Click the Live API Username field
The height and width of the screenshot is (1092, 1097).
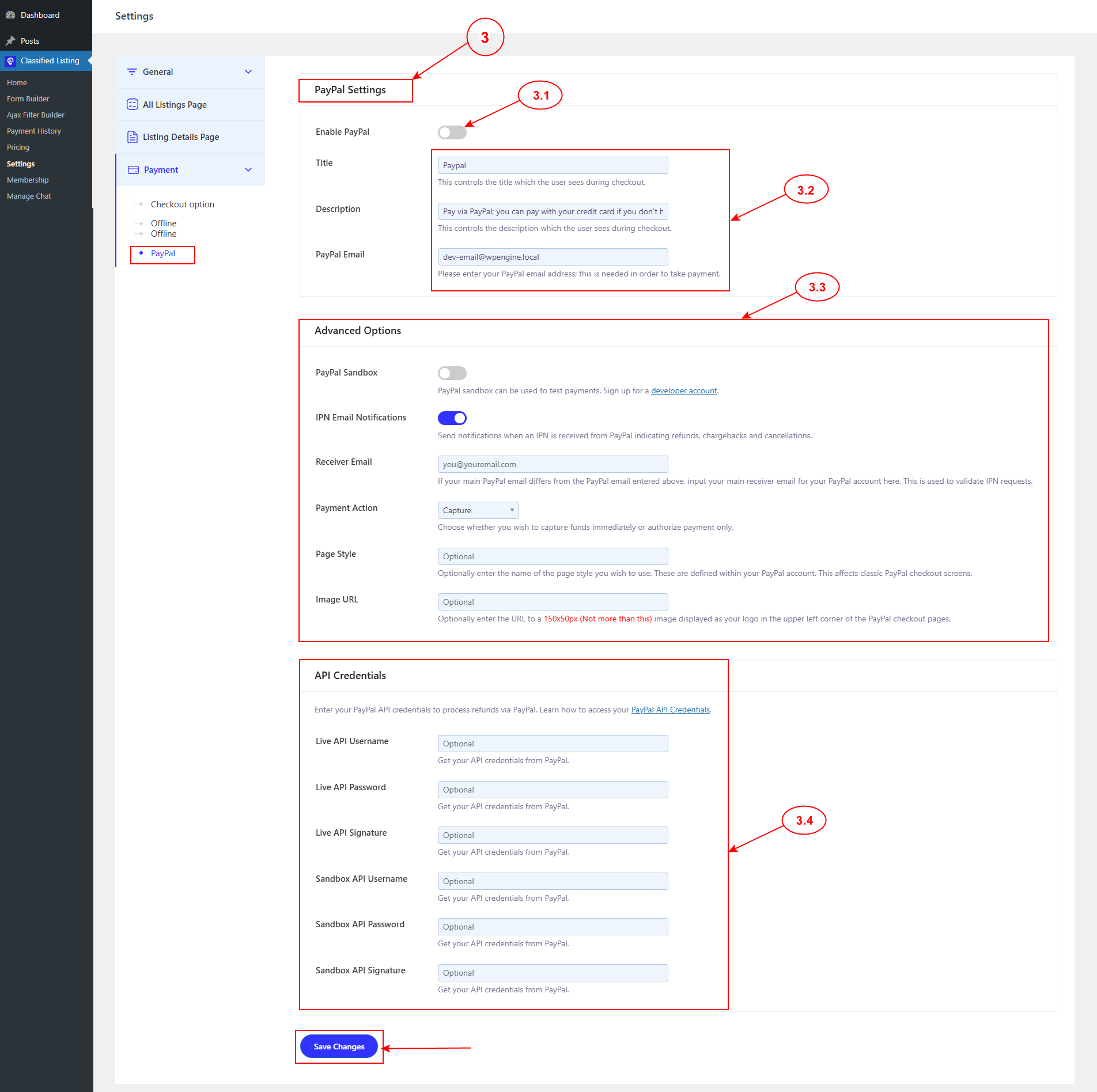coord(553,744)
